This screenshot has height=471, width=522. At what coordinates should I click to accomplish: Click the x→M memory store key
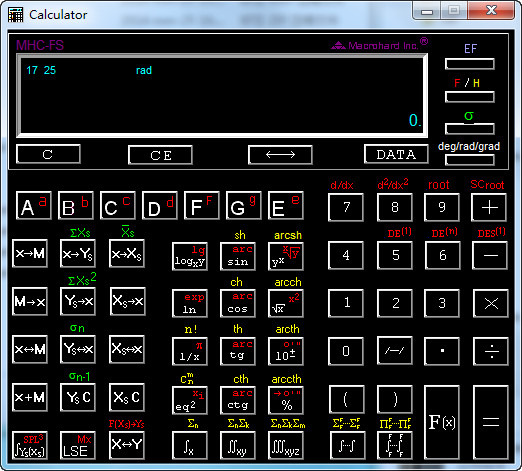(30, 253)
